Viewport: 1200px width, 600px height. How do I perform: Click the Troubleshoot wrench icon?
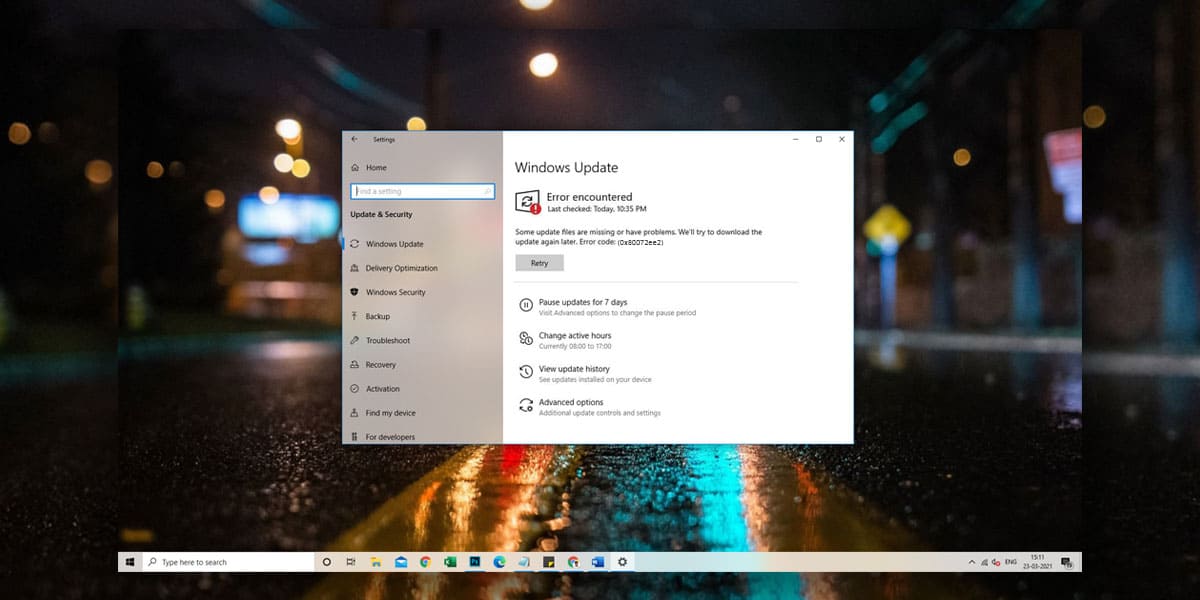coord(355,340)
